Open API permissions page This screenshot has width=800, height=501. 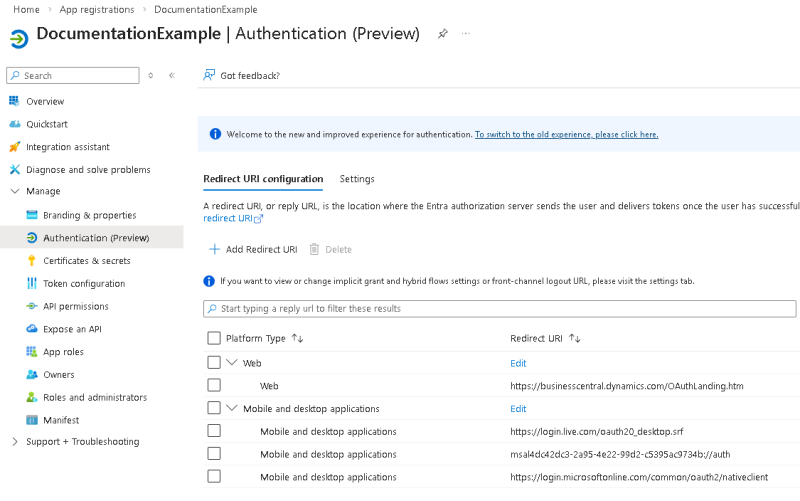(x=76, y=306)
